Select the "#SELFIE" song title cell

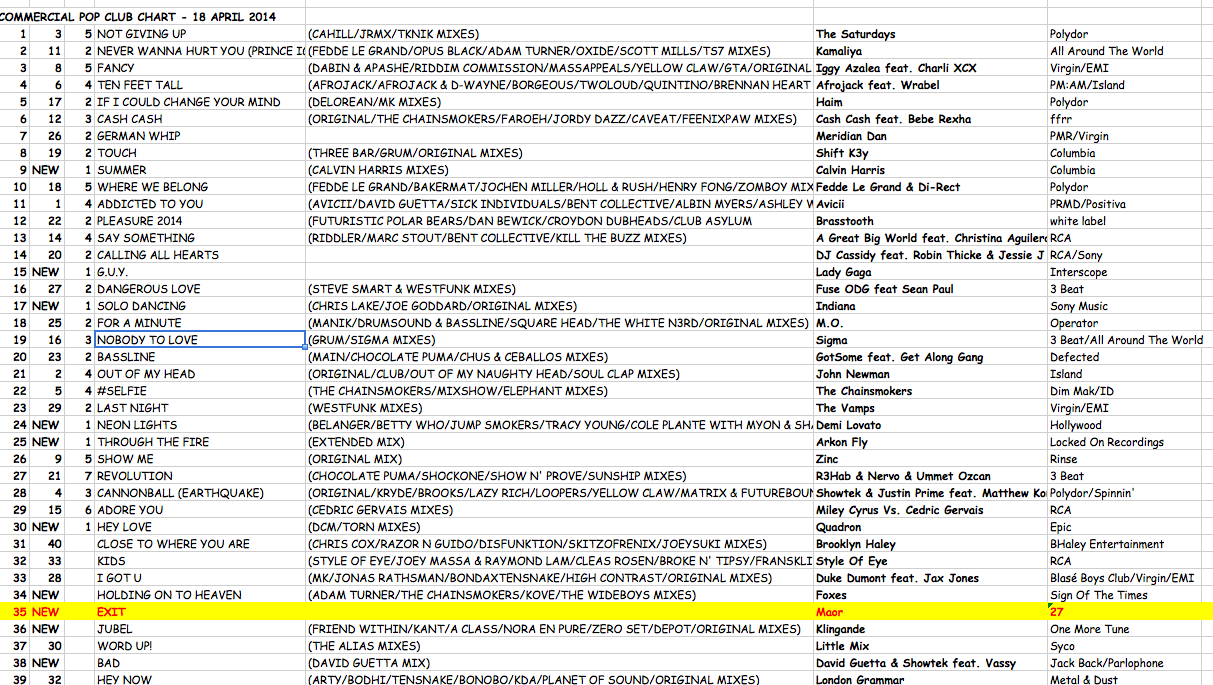(122, 391)
